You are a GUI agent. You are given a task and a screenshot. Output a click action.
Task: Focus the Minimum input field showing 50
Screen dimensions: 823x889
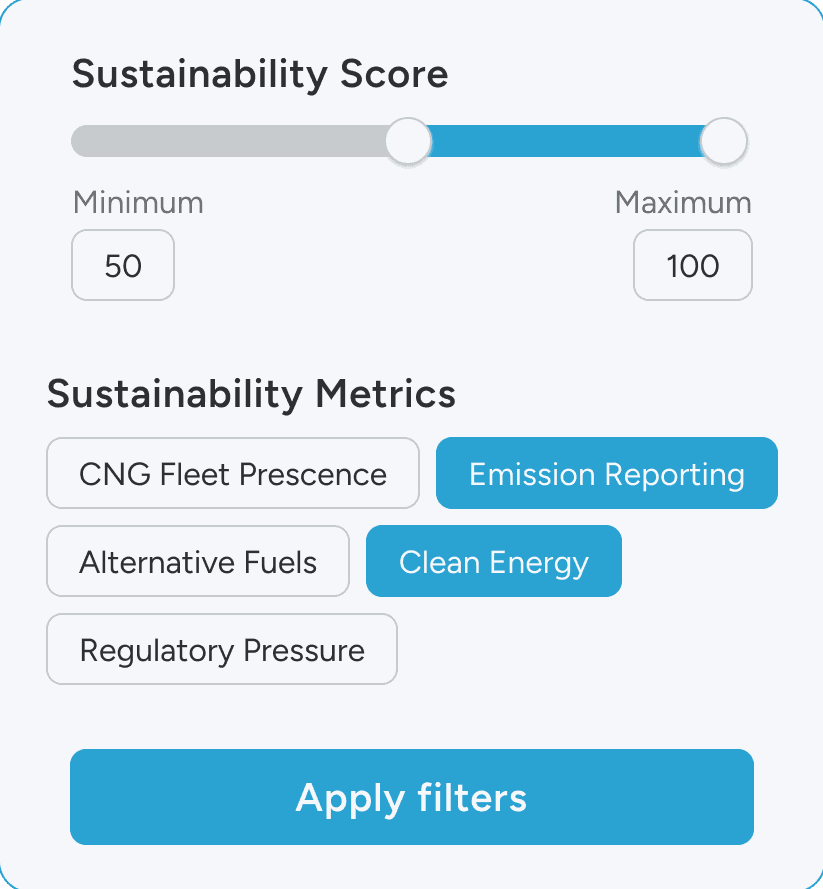point(123,266)
